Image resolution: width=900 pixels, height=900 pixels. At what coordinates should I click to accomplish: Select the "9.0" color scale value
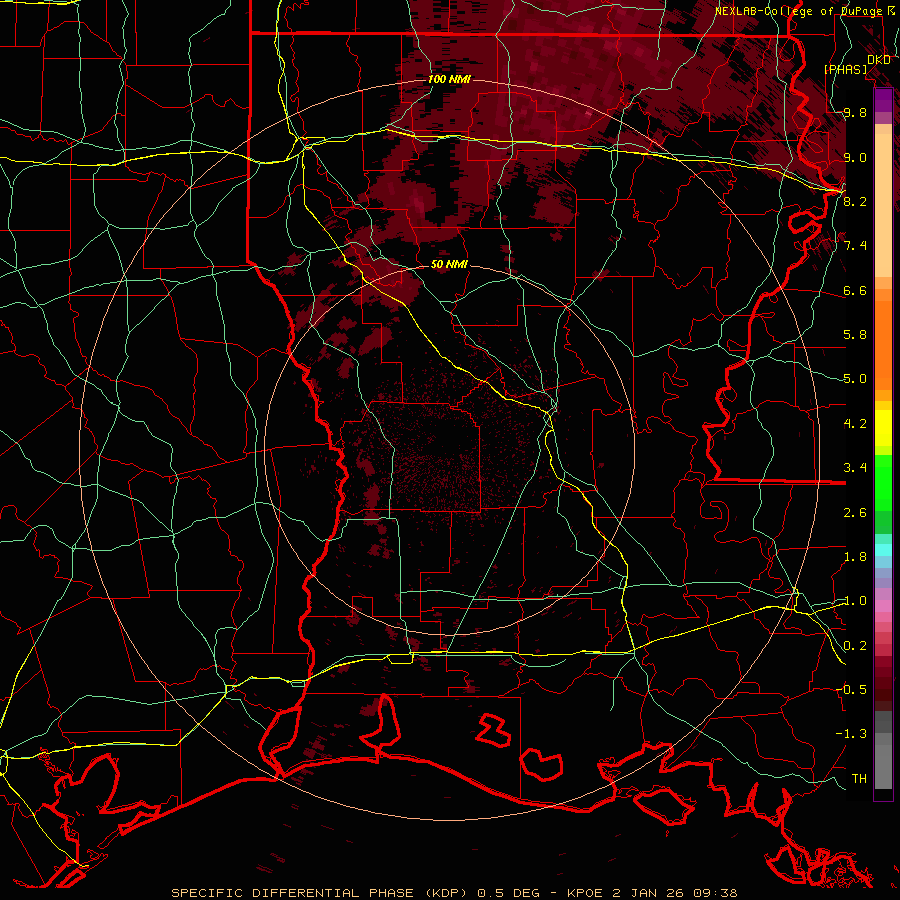(855, 158)
